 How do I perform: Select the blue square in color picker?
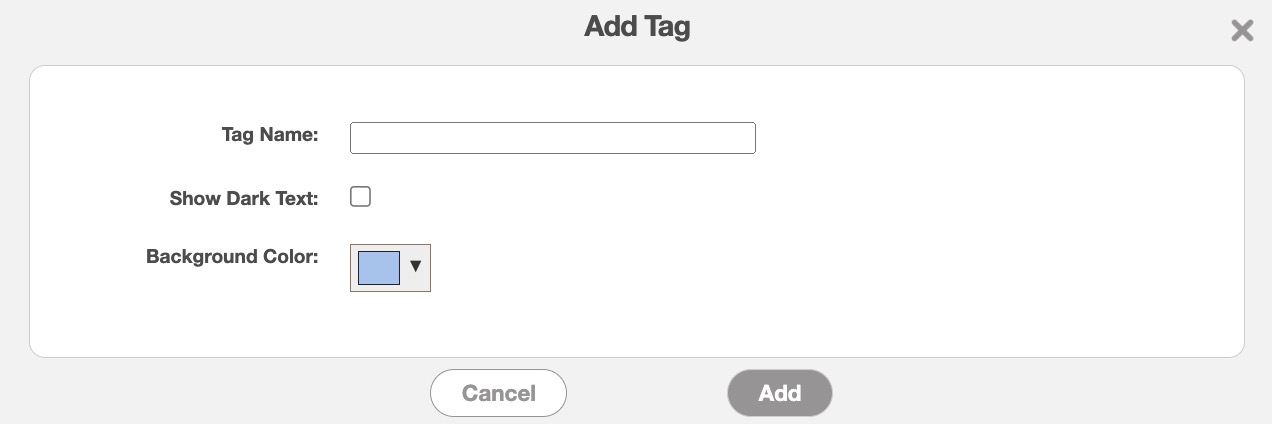pos(379,268)
